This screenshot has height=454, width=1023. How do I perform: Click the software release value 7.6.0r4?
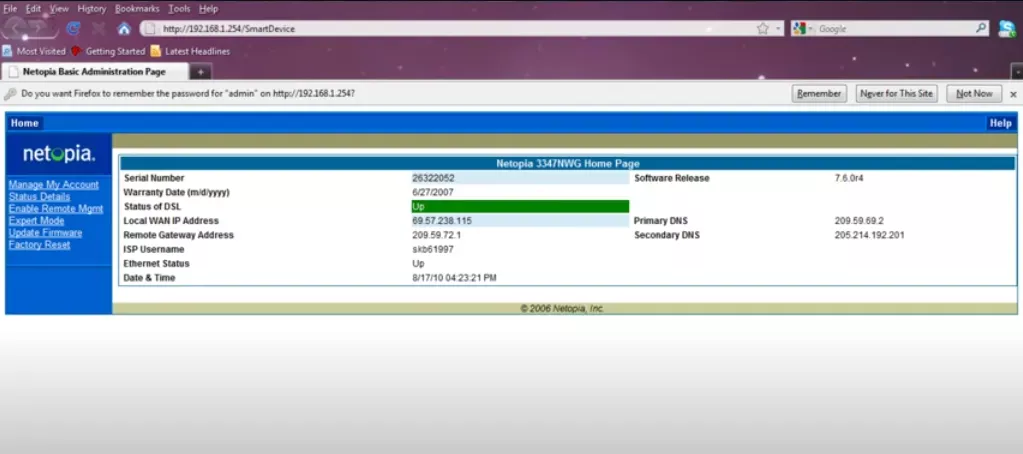(849, 178)
